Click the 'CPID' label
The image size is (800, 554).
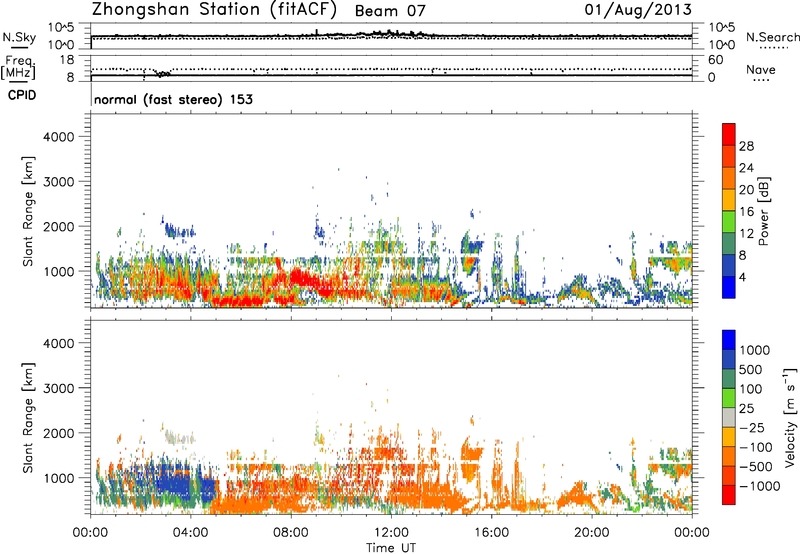coord(22,95)
